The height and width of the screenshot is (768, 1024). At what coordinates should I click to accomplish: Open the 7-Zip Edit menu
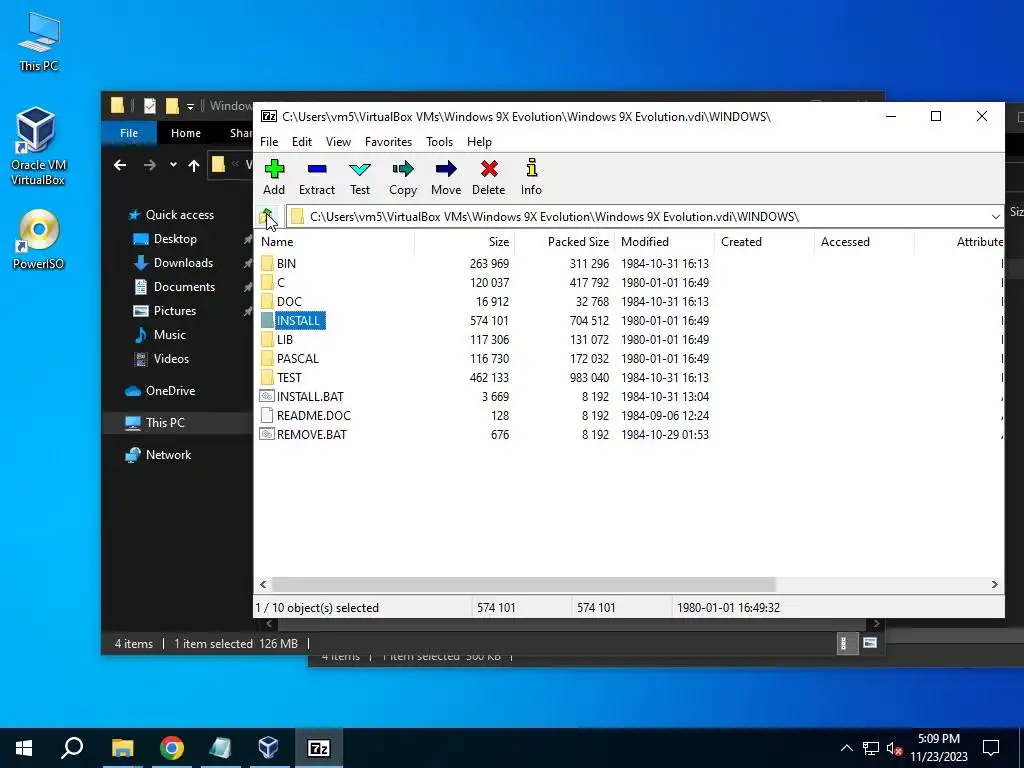302,142
